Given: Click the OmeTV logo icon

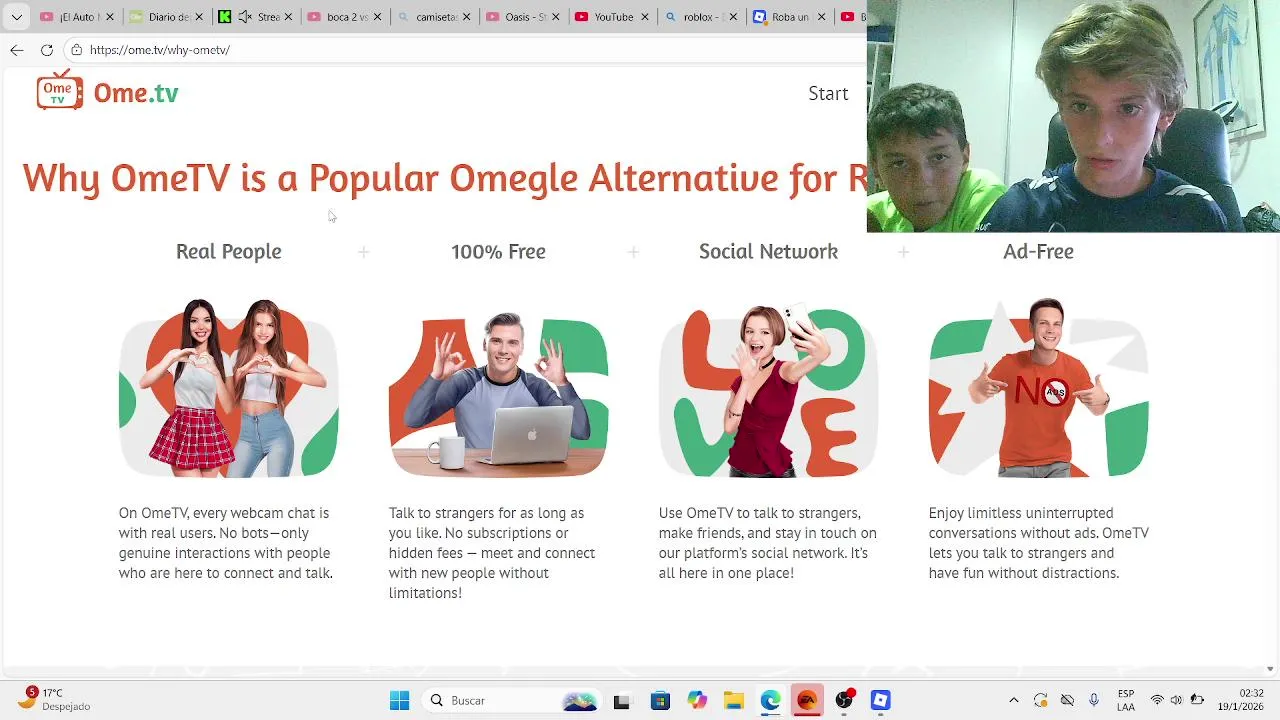Looking at the screenshot, I should pyautogui.click(x=59, y=90).
